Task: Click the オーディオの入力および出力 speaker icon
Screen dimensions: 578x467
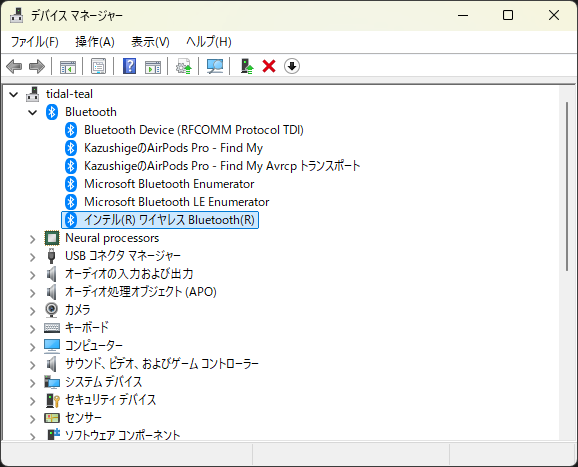Action: click(x=52, y=274)
